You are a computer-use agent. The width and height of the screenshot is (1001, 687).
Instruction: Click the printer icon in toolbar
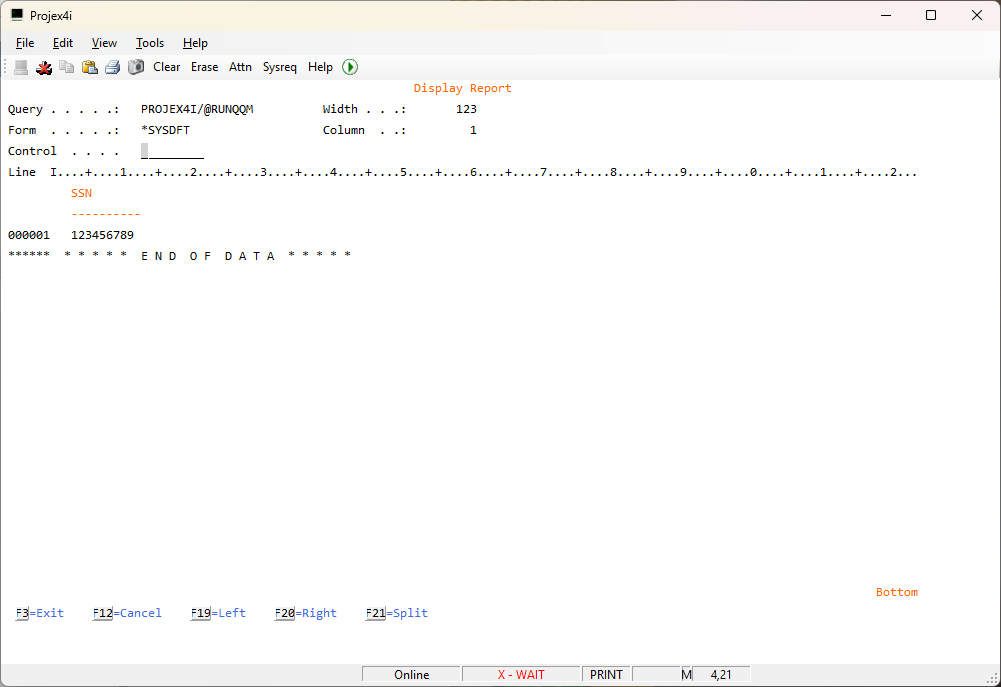pyautogui.click(x=112, y=67)
